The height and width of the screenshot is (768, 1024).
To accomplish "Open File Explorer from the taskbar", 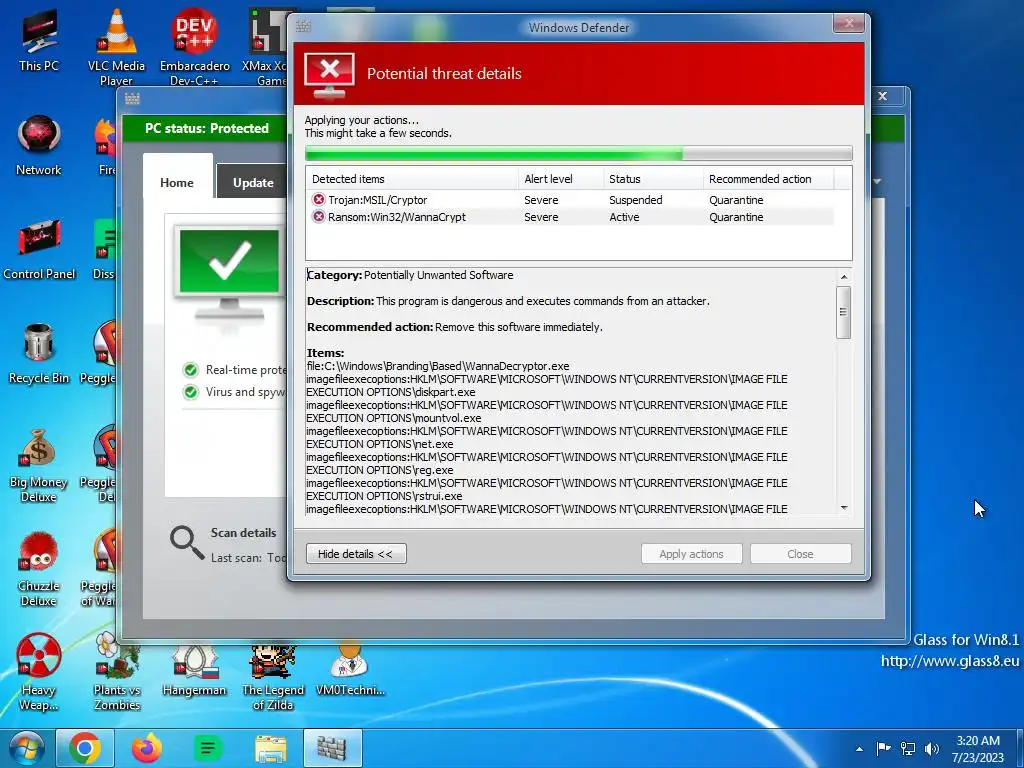I will [x=270, y=748].
